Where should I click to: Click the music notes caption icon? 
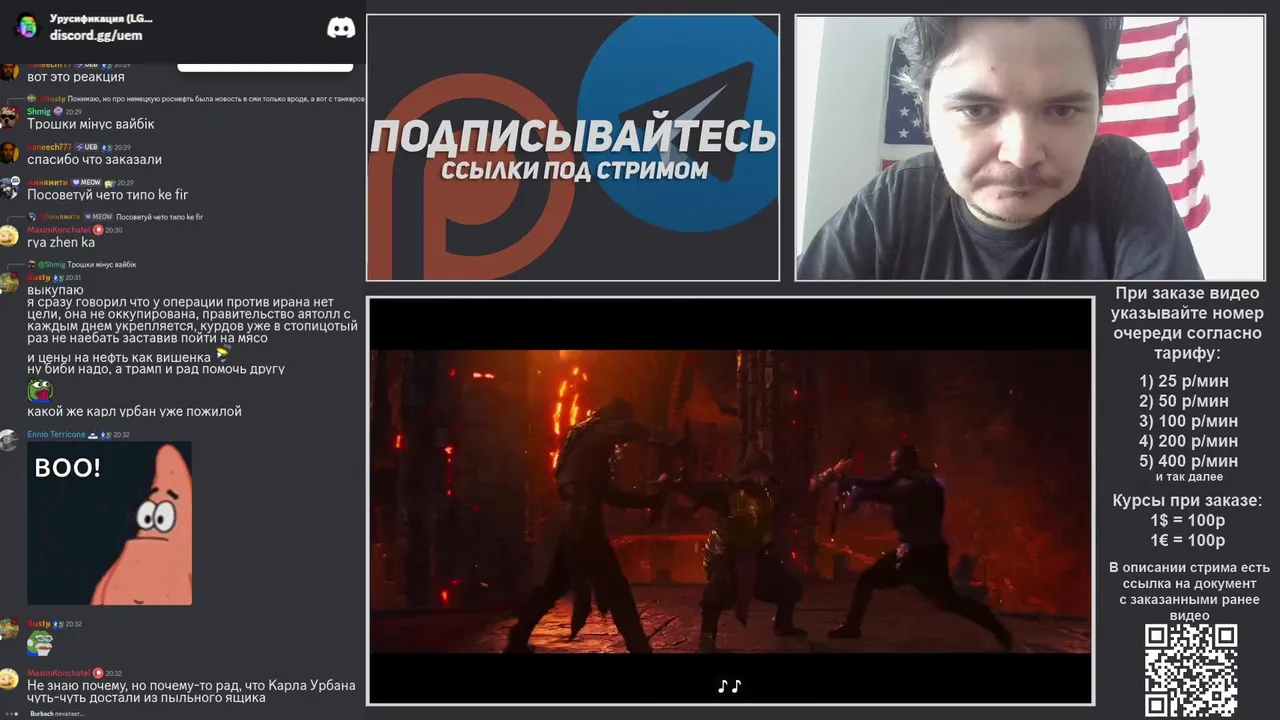tap(730, 686)
